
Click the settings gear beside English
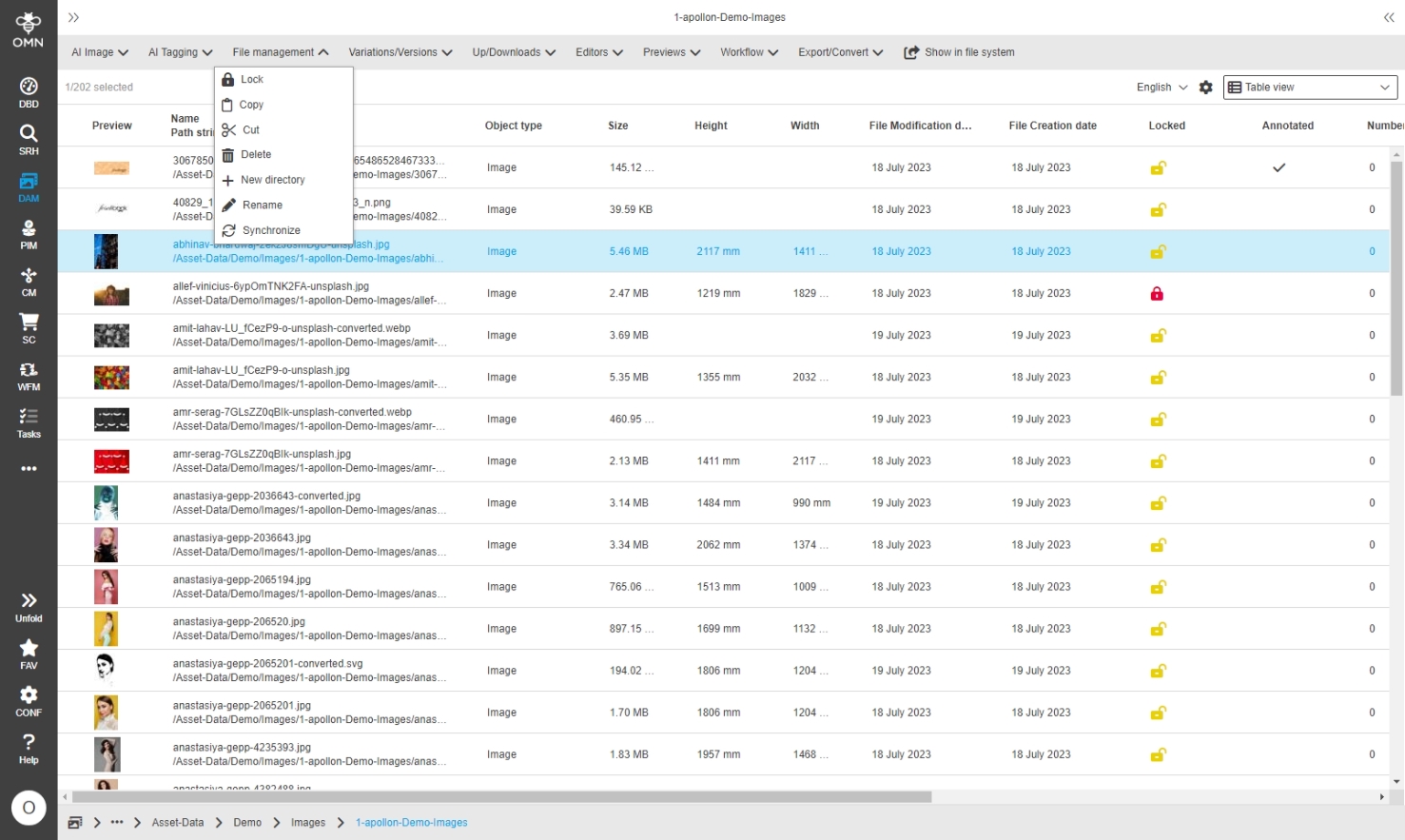click(1205, 88)
